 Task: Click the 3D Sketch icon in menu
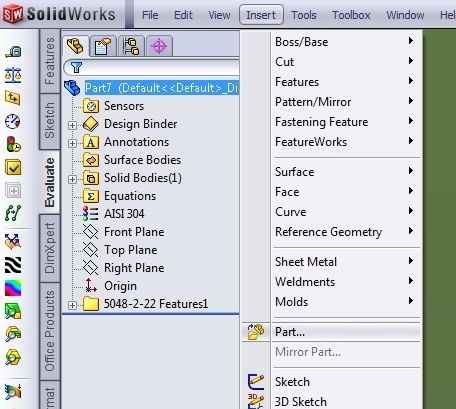click(x=256, y=401)
